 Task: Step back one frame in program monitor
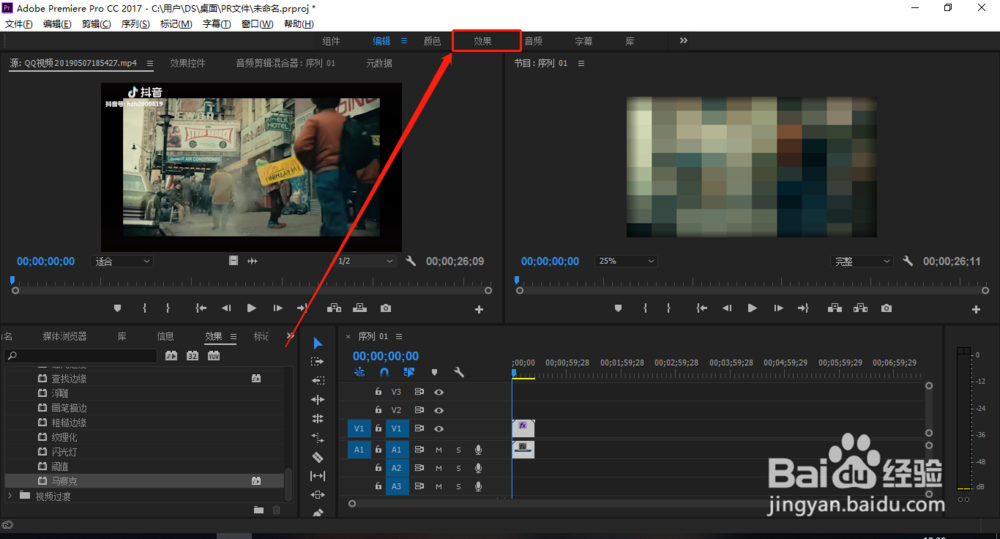coord(727,308)
